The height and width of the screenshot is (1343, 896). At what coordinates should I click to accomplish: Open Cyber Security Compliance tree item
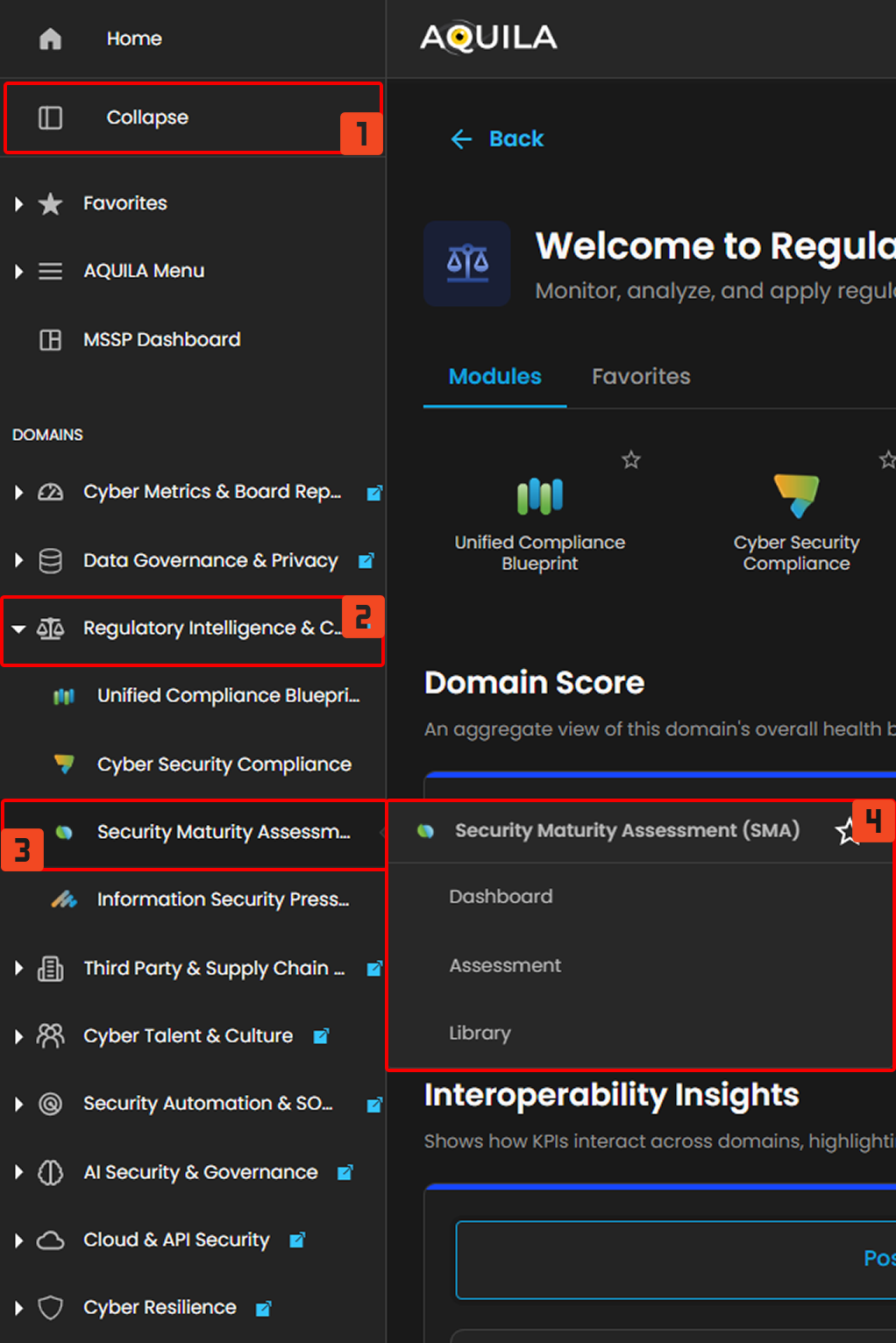pyautogui.click(x=224, y=764)
